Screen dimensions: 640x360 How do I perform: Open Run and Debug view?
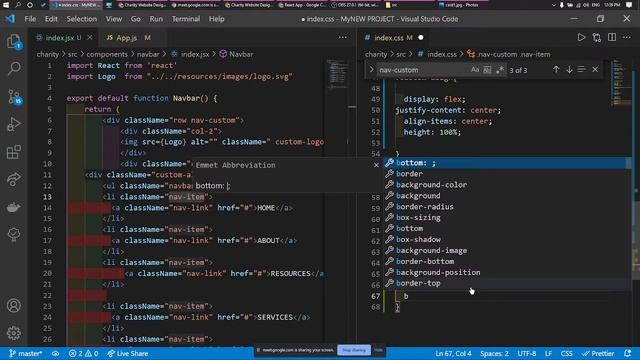[14, 124]
